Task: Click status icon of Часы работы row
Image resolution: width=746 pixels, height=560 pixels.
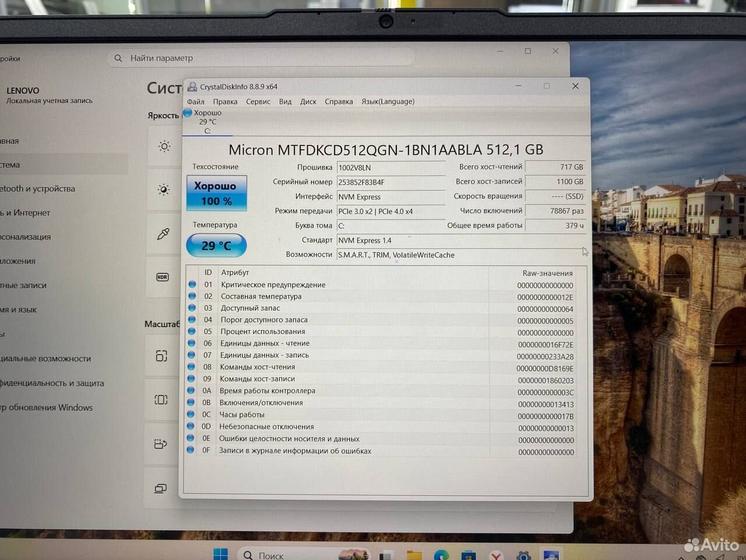Action: pos(190,414)
